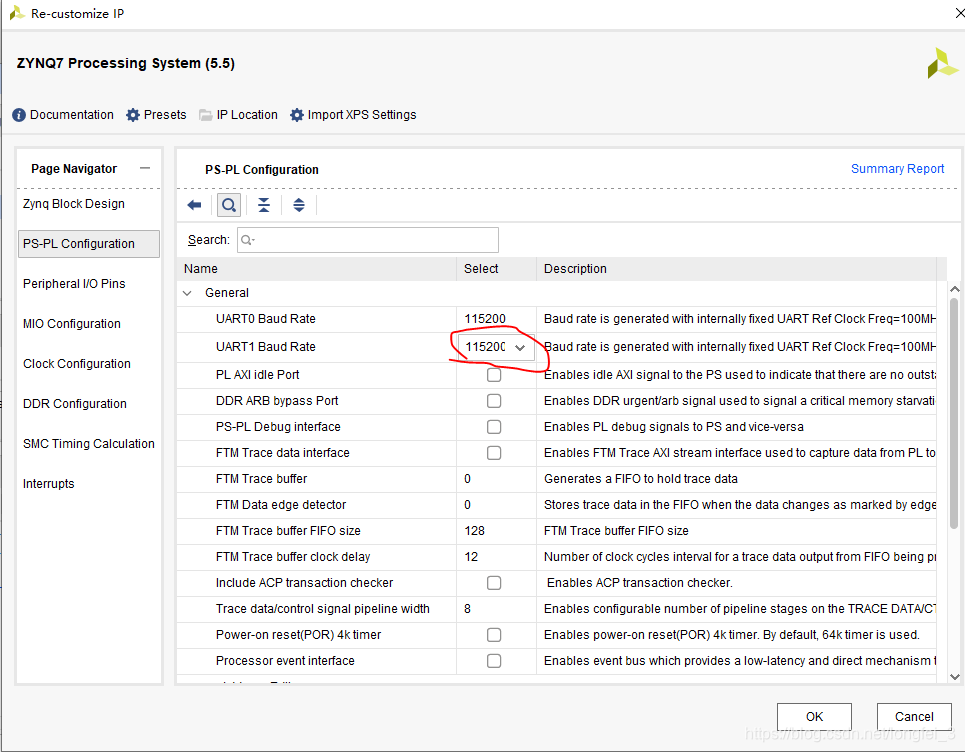Click the FTM Trace buffer value 0
The image size is (965, 752).
click(x=468, y=479)
